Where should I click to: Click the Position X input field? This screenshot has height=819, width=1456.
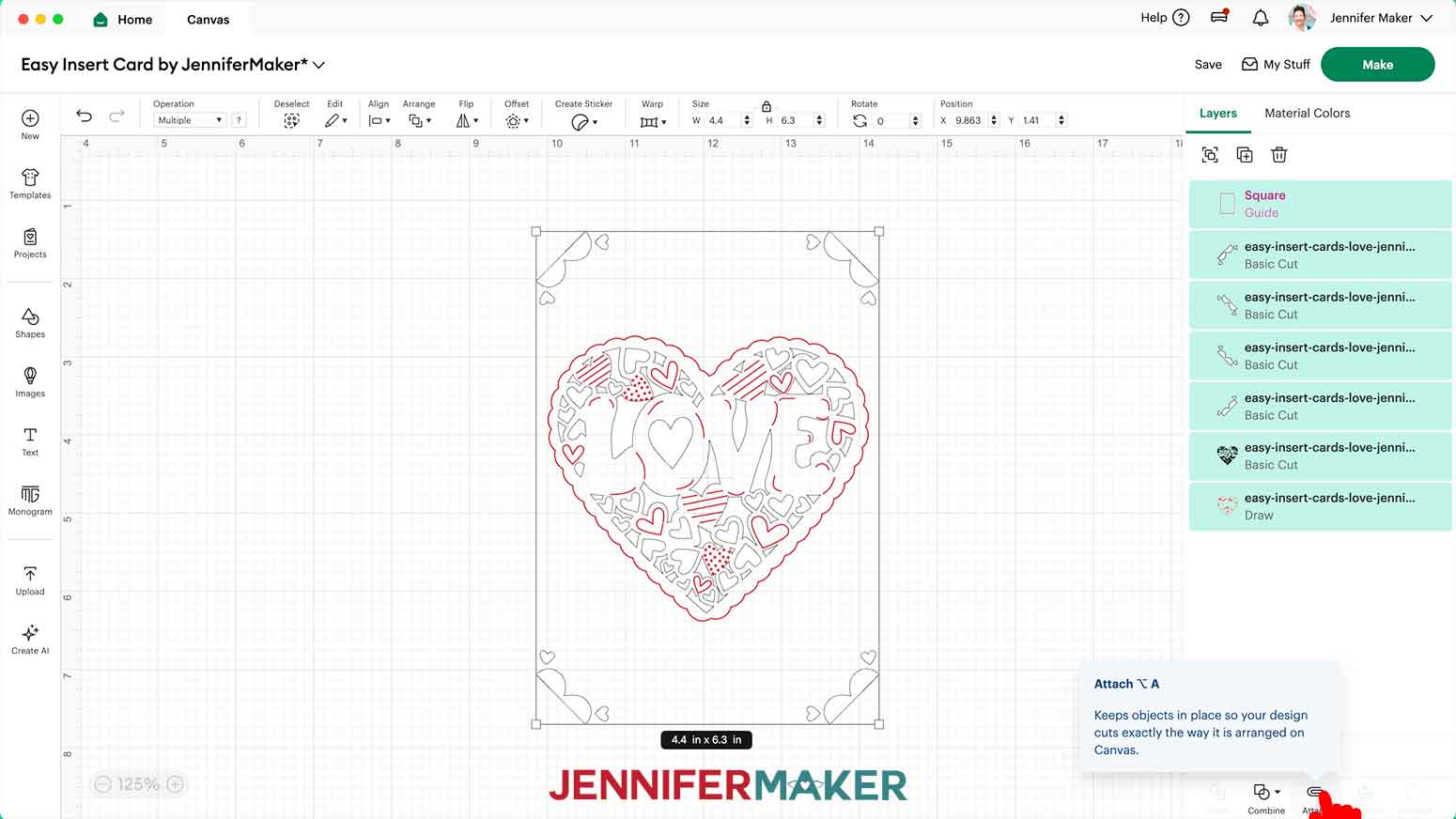click(x=970, y=120)
